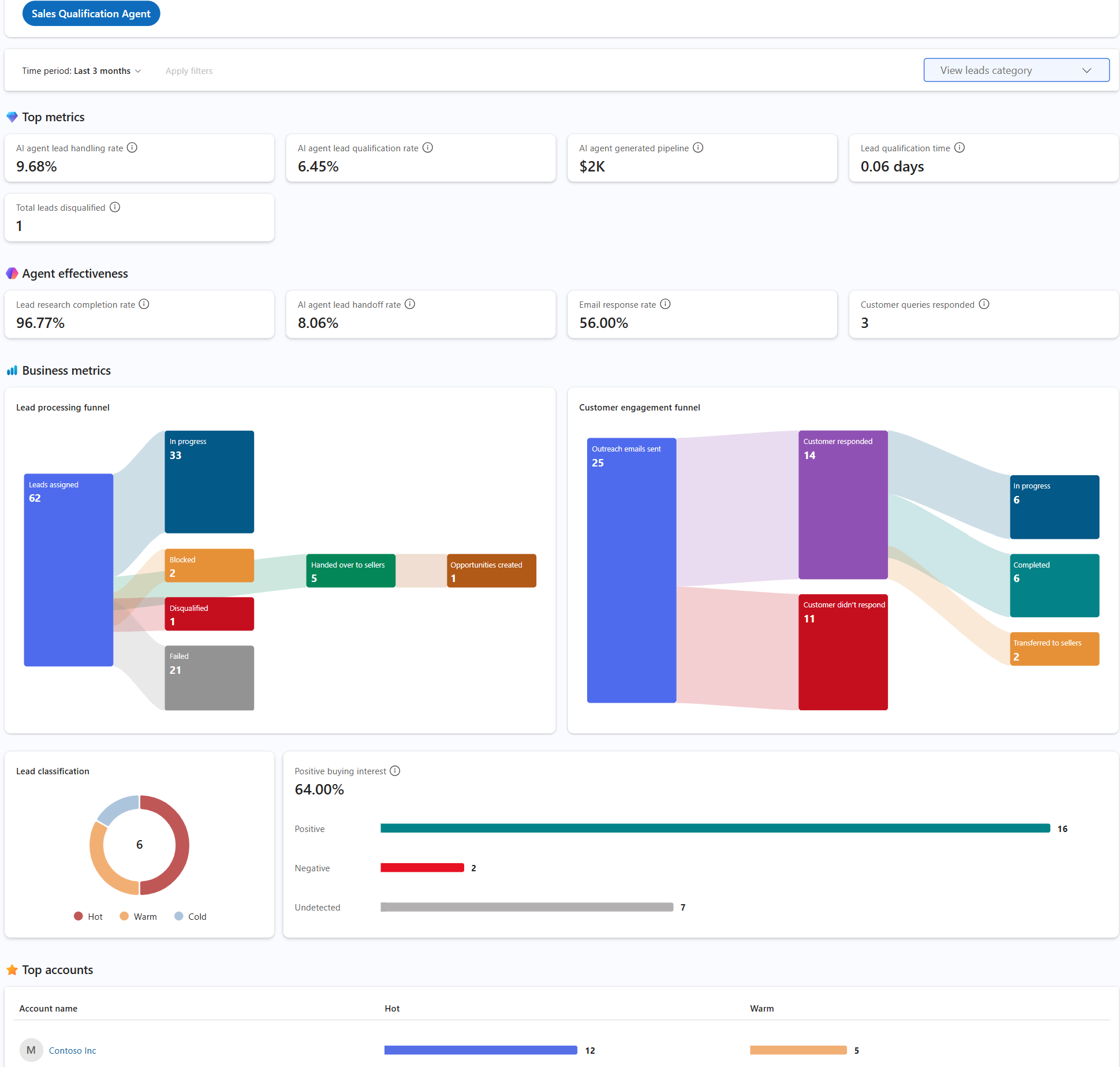Open info for Lead research completion rate
1120x1067 pixels.
tap(144, 304)
